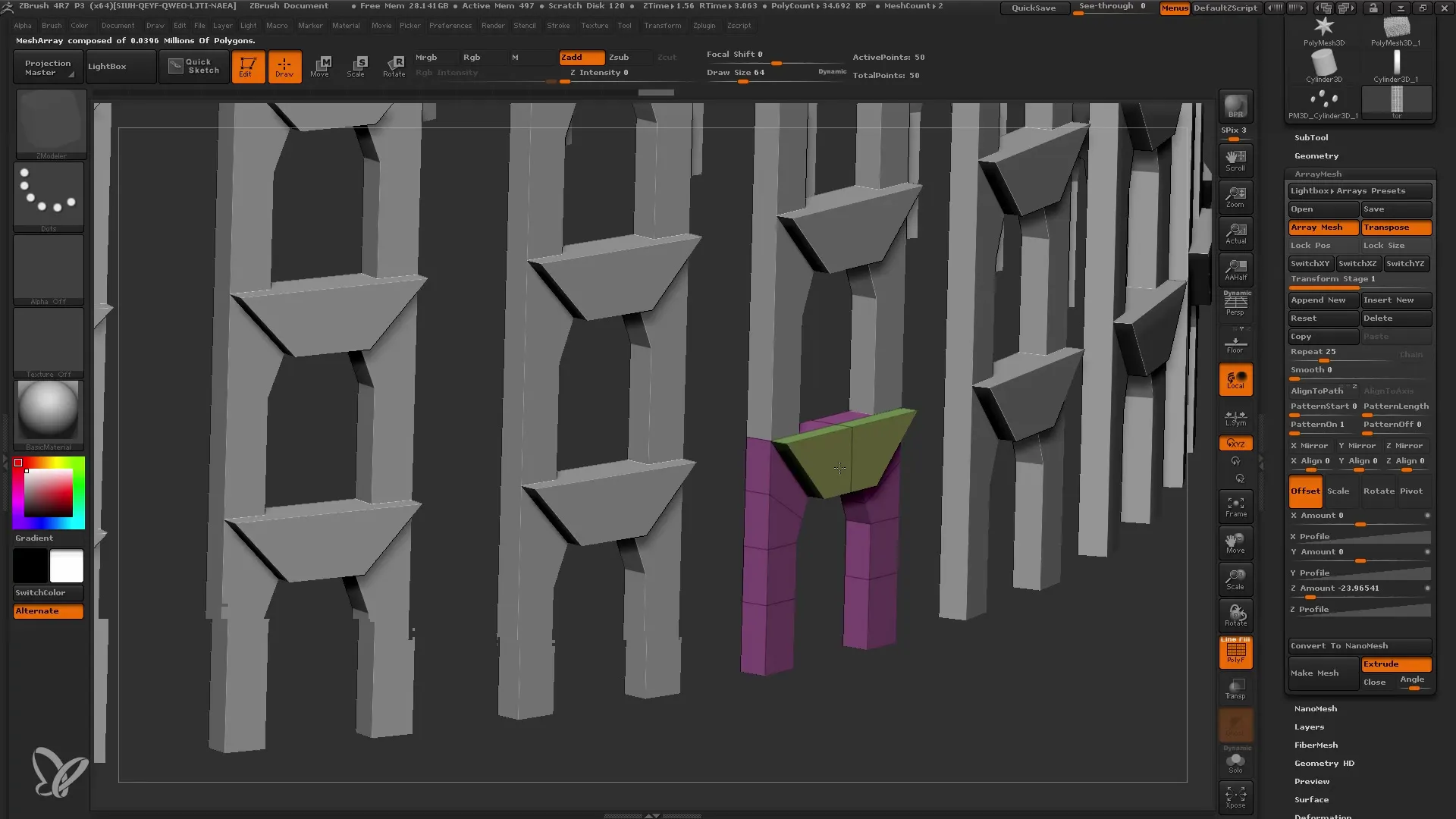Adjust the Draw Size slider
The width and height of the screenshot is (1456, 819).
click(x=775, y=74)
